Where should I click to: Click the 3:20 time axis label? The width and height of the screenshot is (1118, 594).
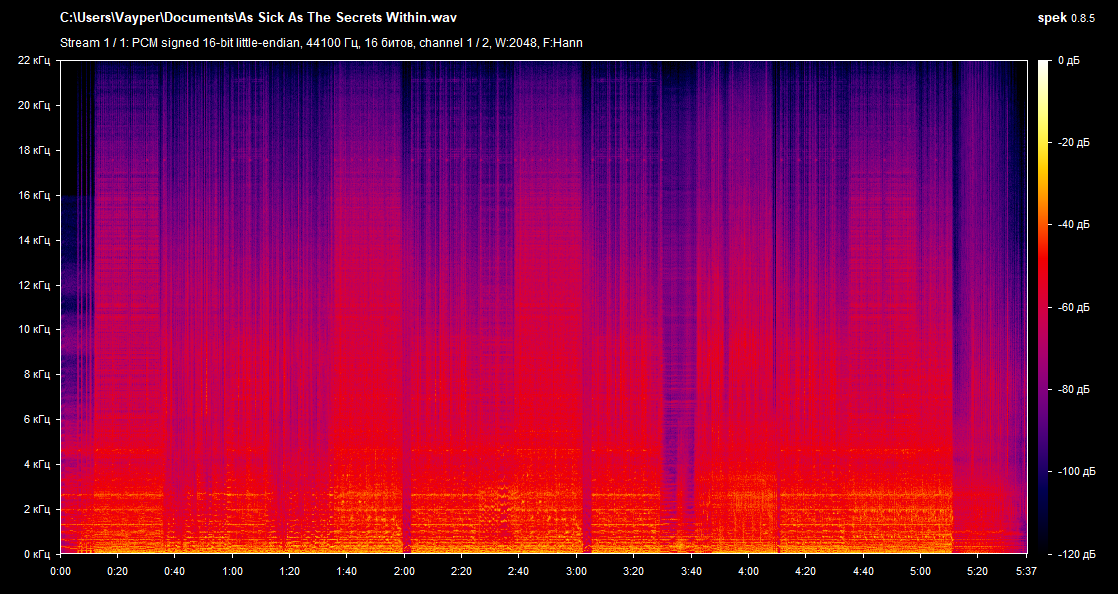click(633, 572)
